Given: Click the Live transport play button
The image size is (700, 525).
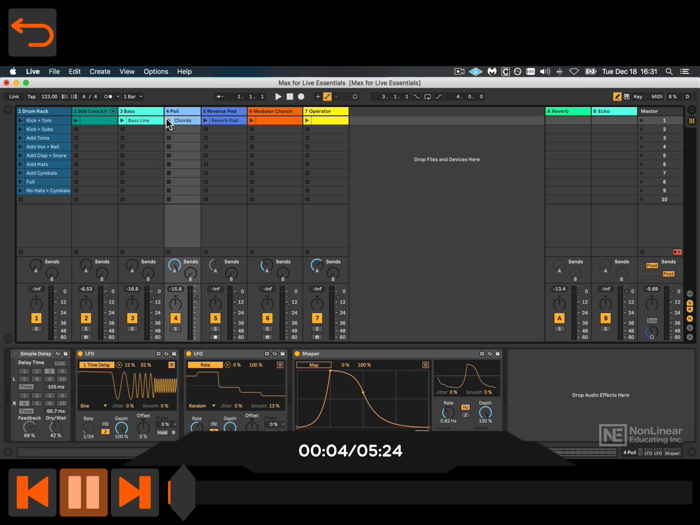Looking at the screenshot, I should (x=278, y=96).
